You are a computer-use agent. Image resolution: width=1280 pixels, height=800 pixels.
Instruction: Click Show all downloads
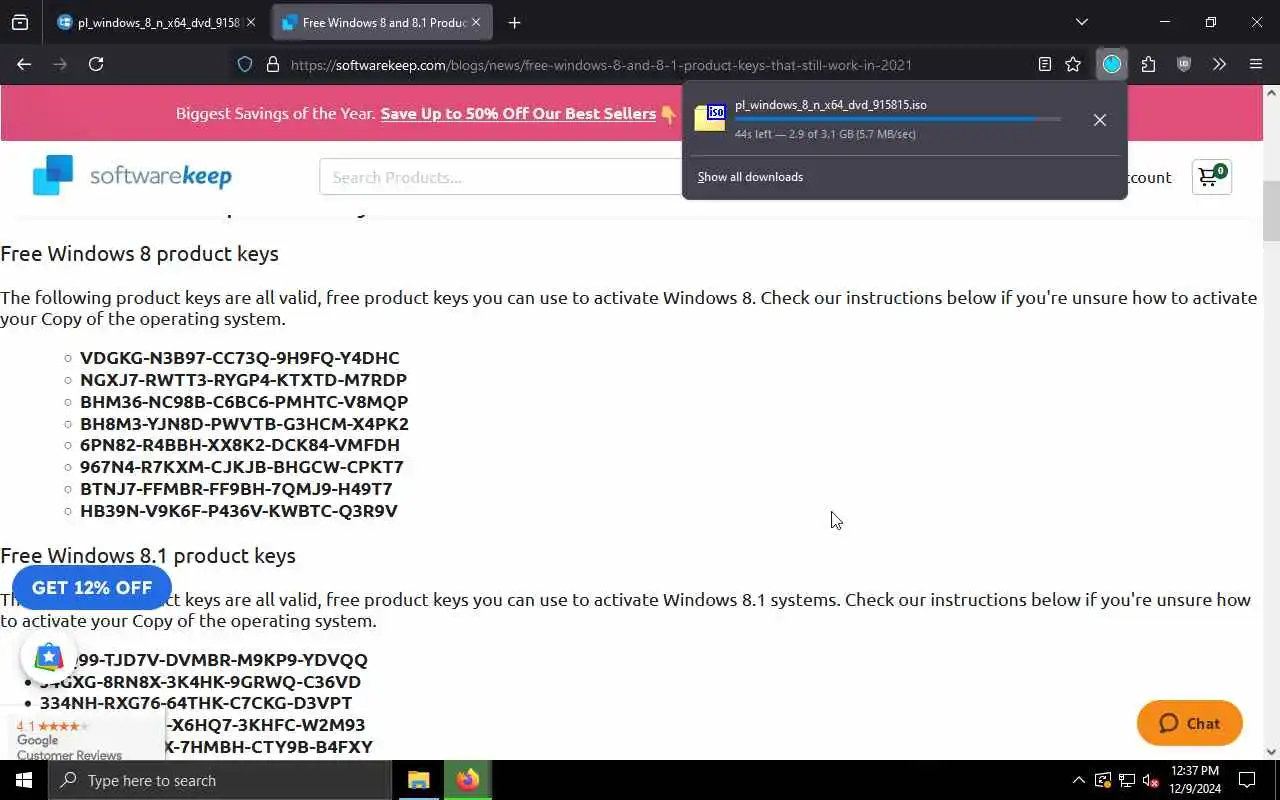pyautogui.click(x=750, y=177)
